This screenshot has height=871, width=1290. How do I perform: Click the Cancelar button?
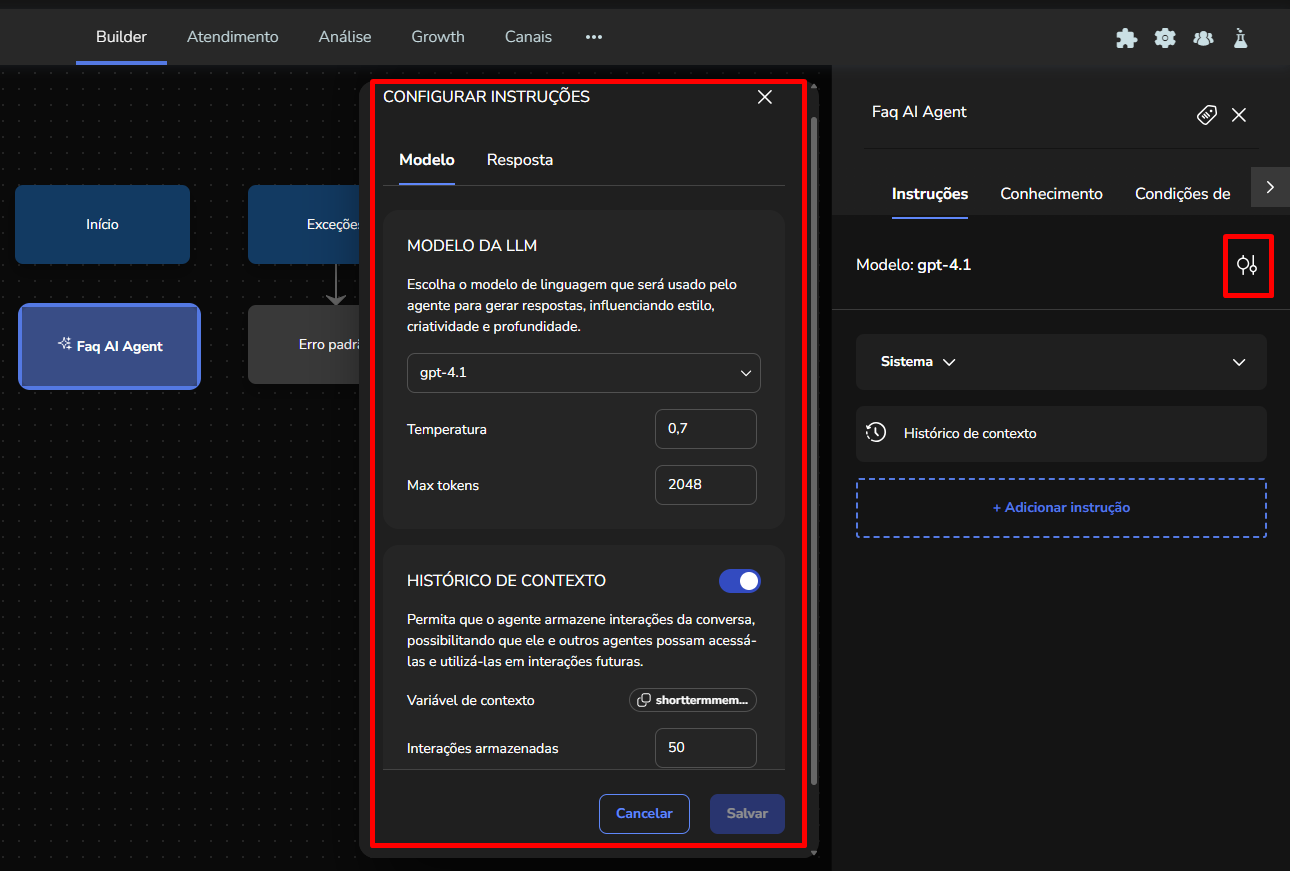click(644, 813)
